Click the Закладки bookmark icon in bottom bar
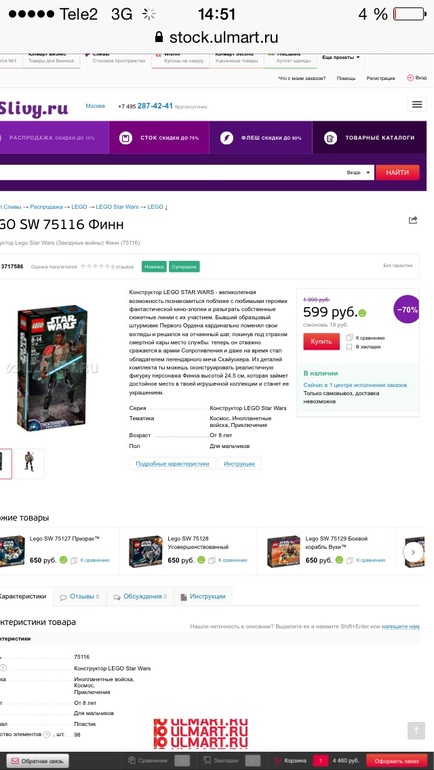Viewport: 434px width, 770px height. pos(206,761)
